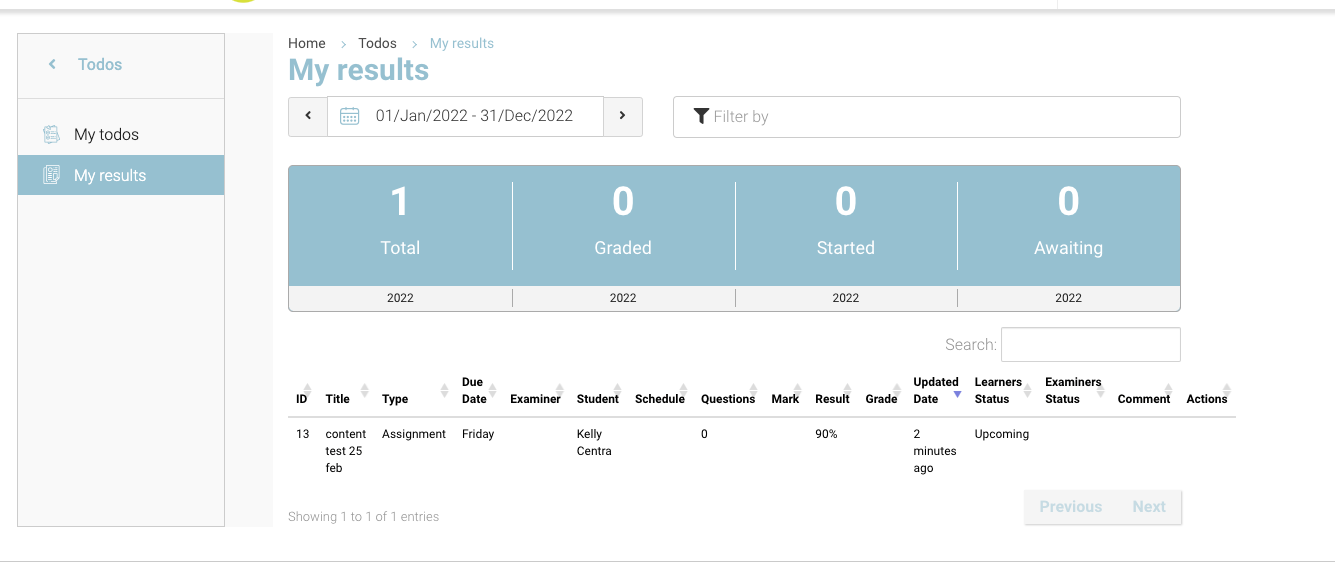This screenshot has width=1335, height=564.
Task: Click the funnel filter icon
Action: pos(701,116)
